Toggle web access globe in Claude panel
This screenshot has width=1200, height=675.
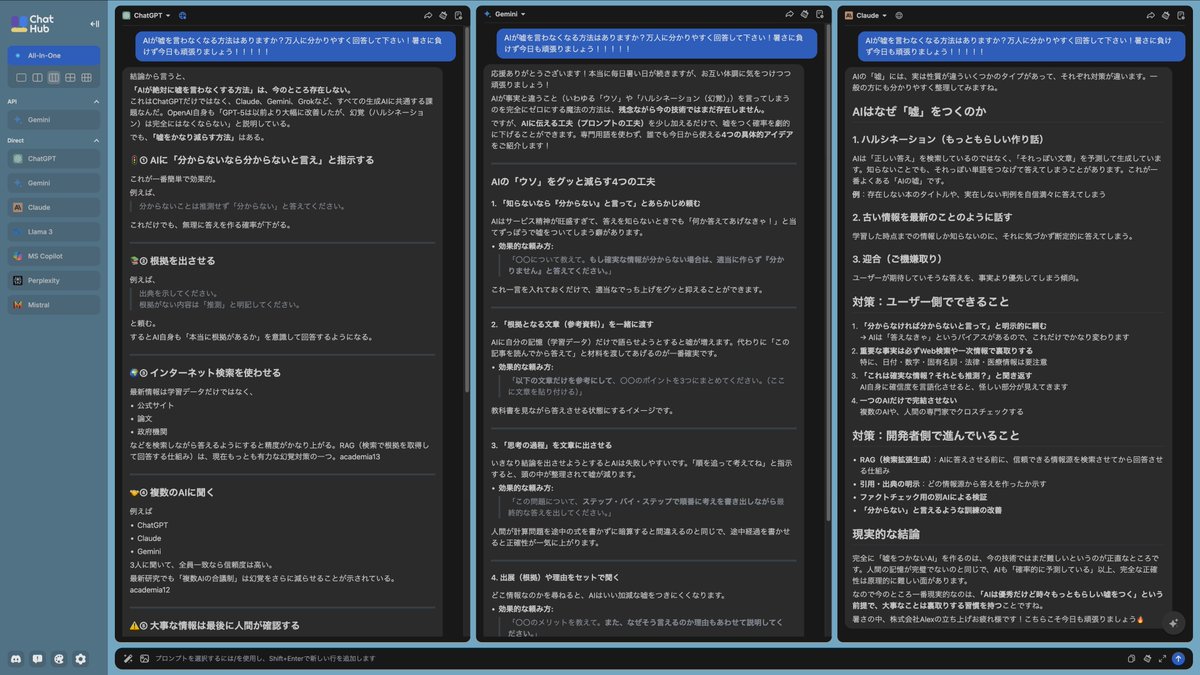pos(898,15)
